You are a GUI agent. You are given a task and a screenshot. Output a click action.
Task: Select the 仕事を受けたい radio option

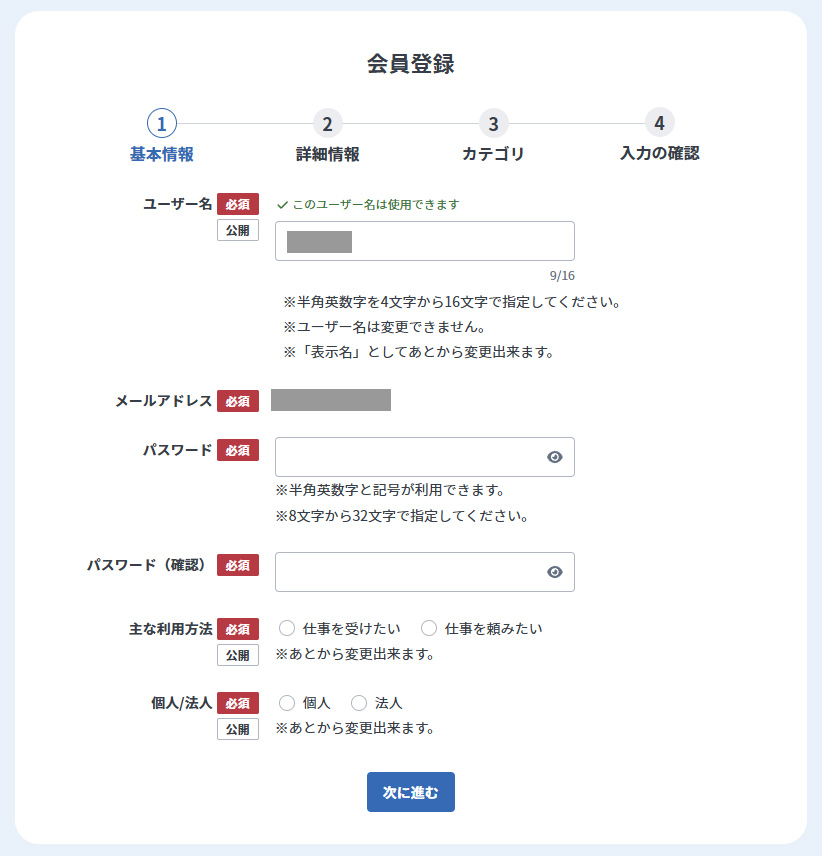(287, 628)
